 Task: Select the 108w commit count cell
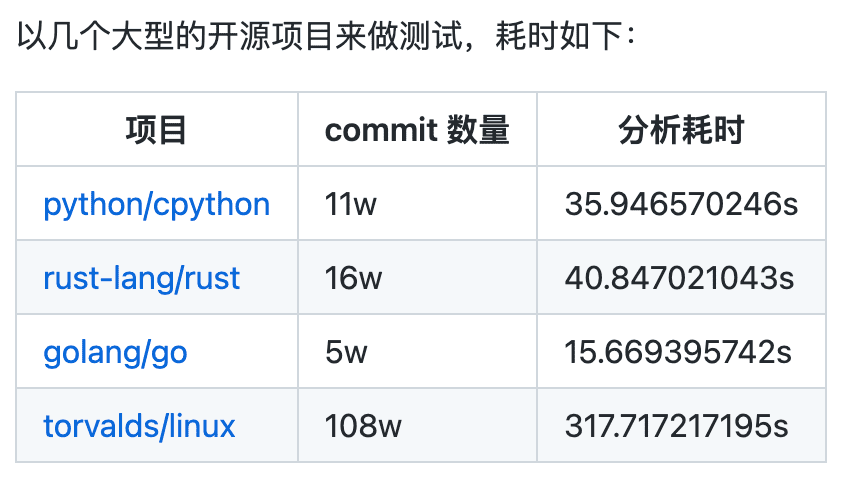click(x=363, y=426)
